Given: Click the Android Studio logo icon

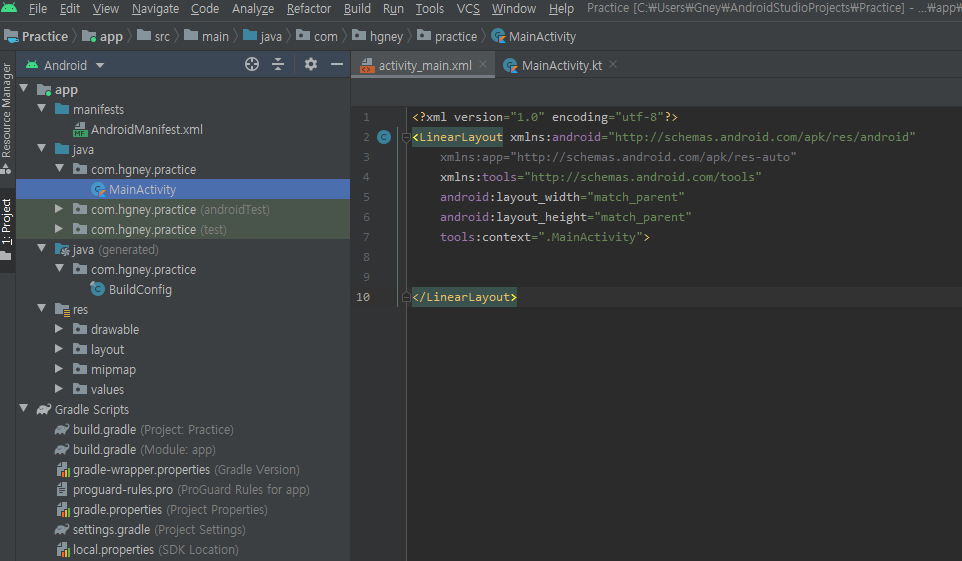Looking at the screenshot, I should point(9,8).
